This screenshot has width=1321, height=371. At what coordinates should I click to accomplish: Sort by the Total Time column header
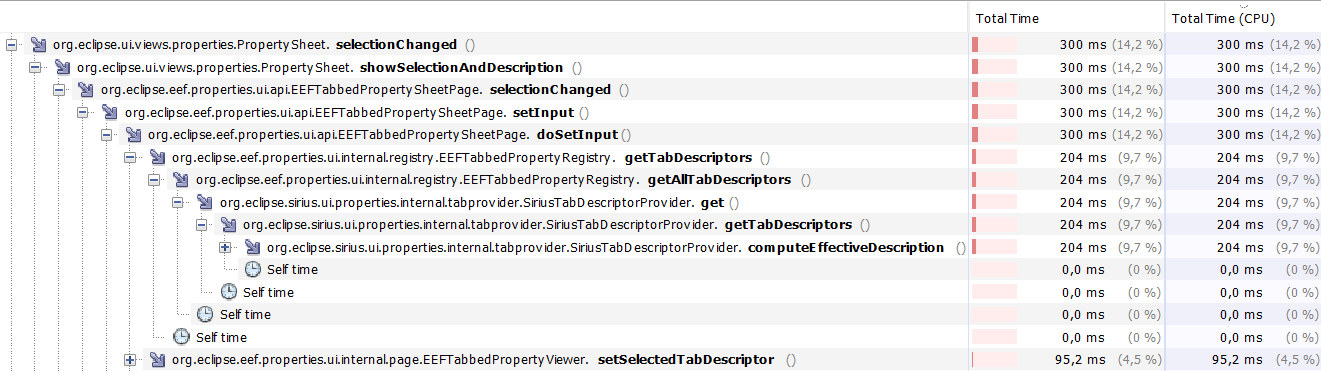(1067, 18)
